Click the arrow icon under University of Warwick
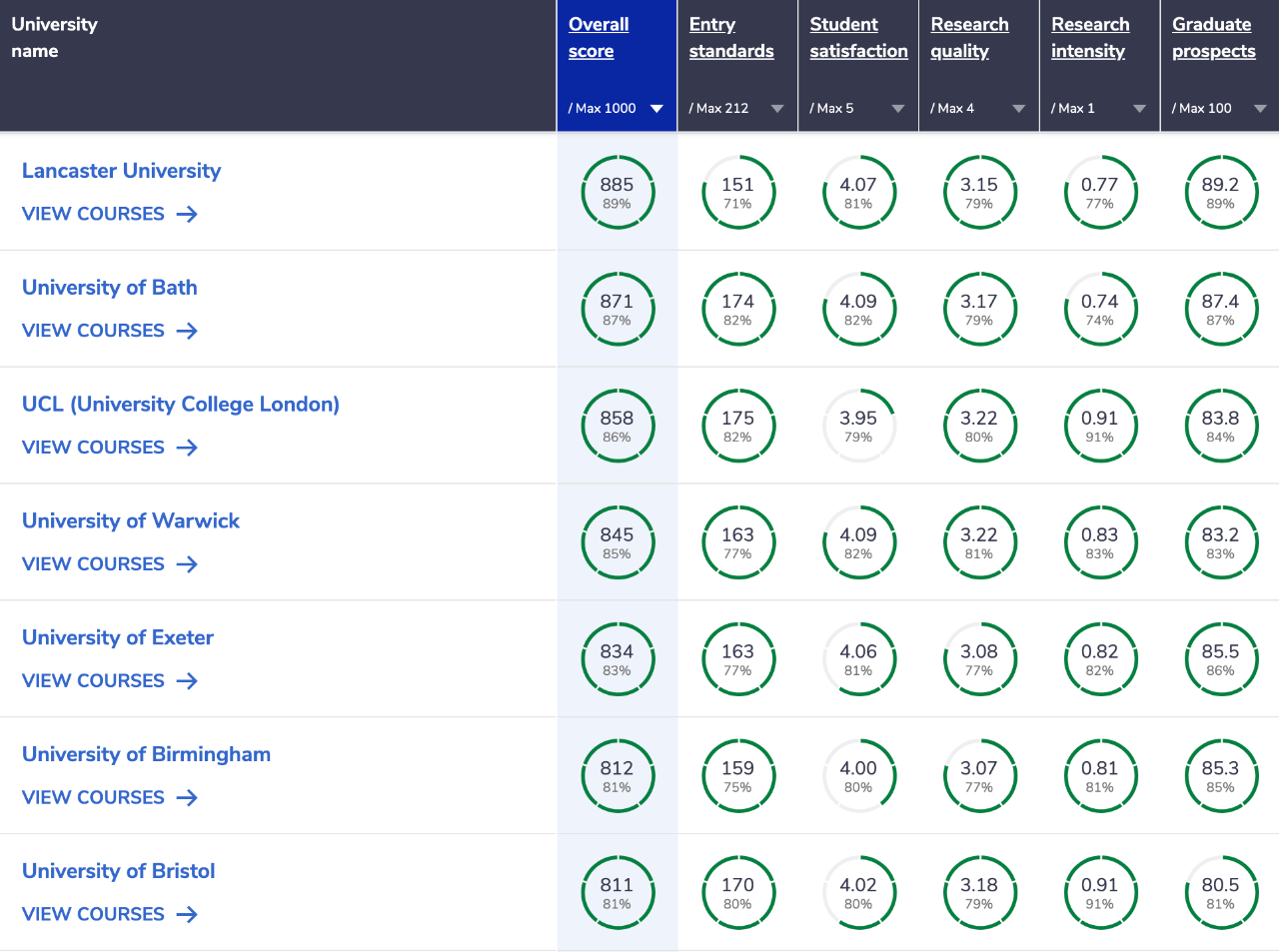The width and height of the screenshot is (1279, 952). pos(187,564)
